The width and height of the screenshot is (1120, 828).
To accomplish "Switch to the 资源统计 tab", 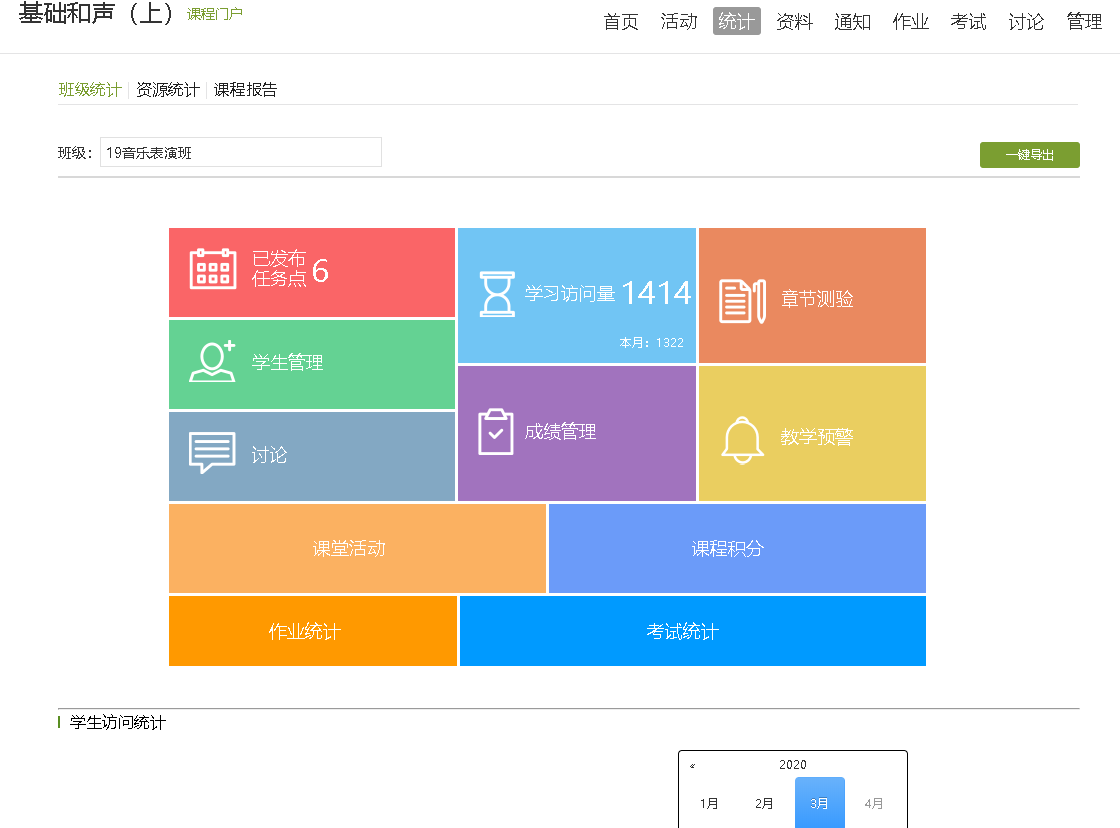I will point(167,89).
